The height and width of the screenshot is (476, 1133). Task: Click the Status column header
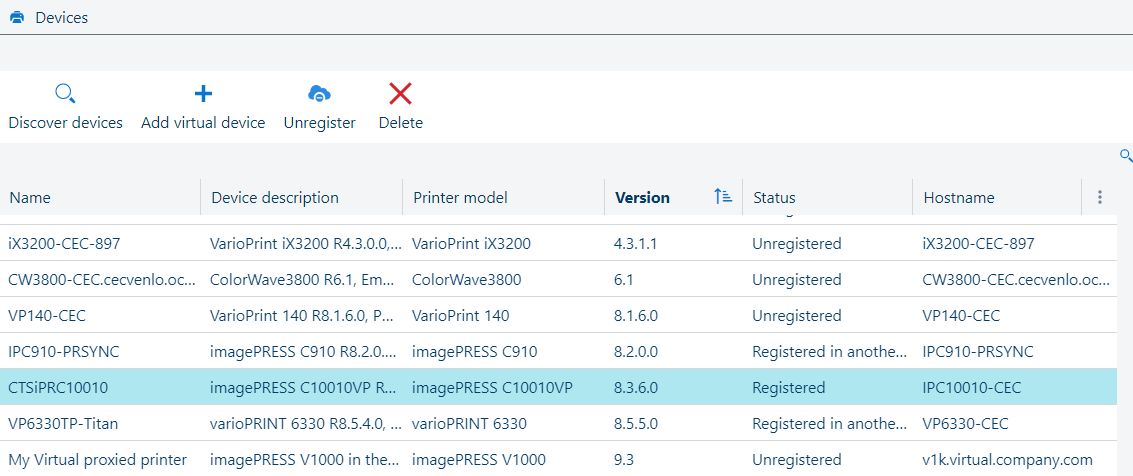(x=774, y=198)
